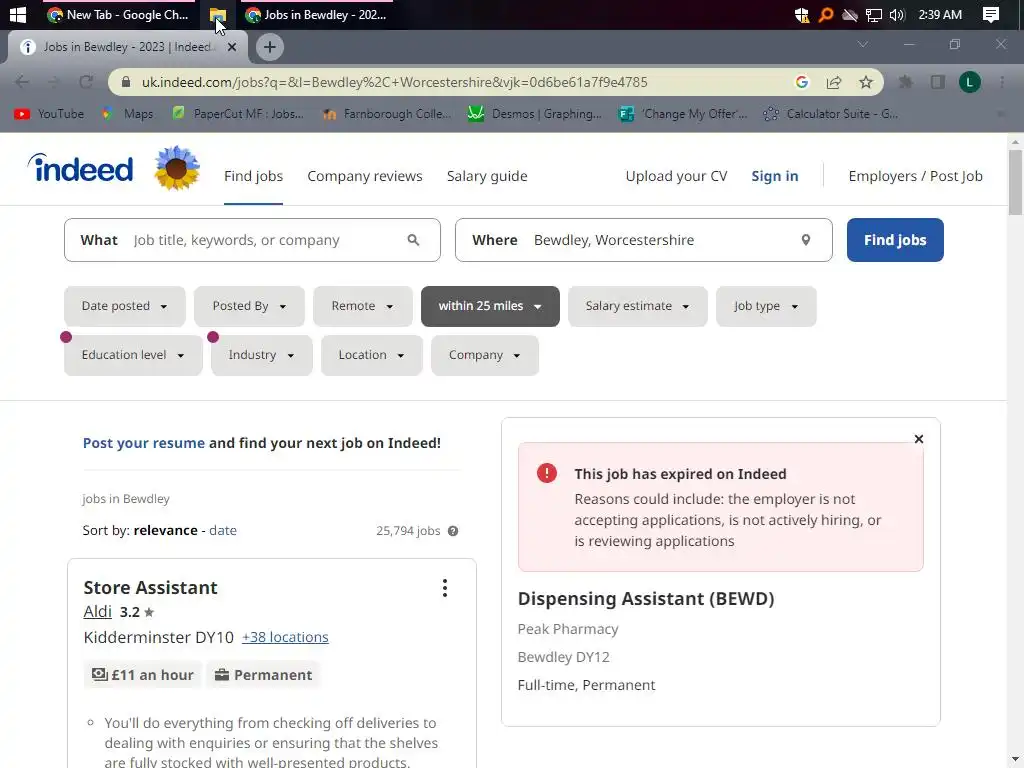Click Post your resume link

(144, 443)
